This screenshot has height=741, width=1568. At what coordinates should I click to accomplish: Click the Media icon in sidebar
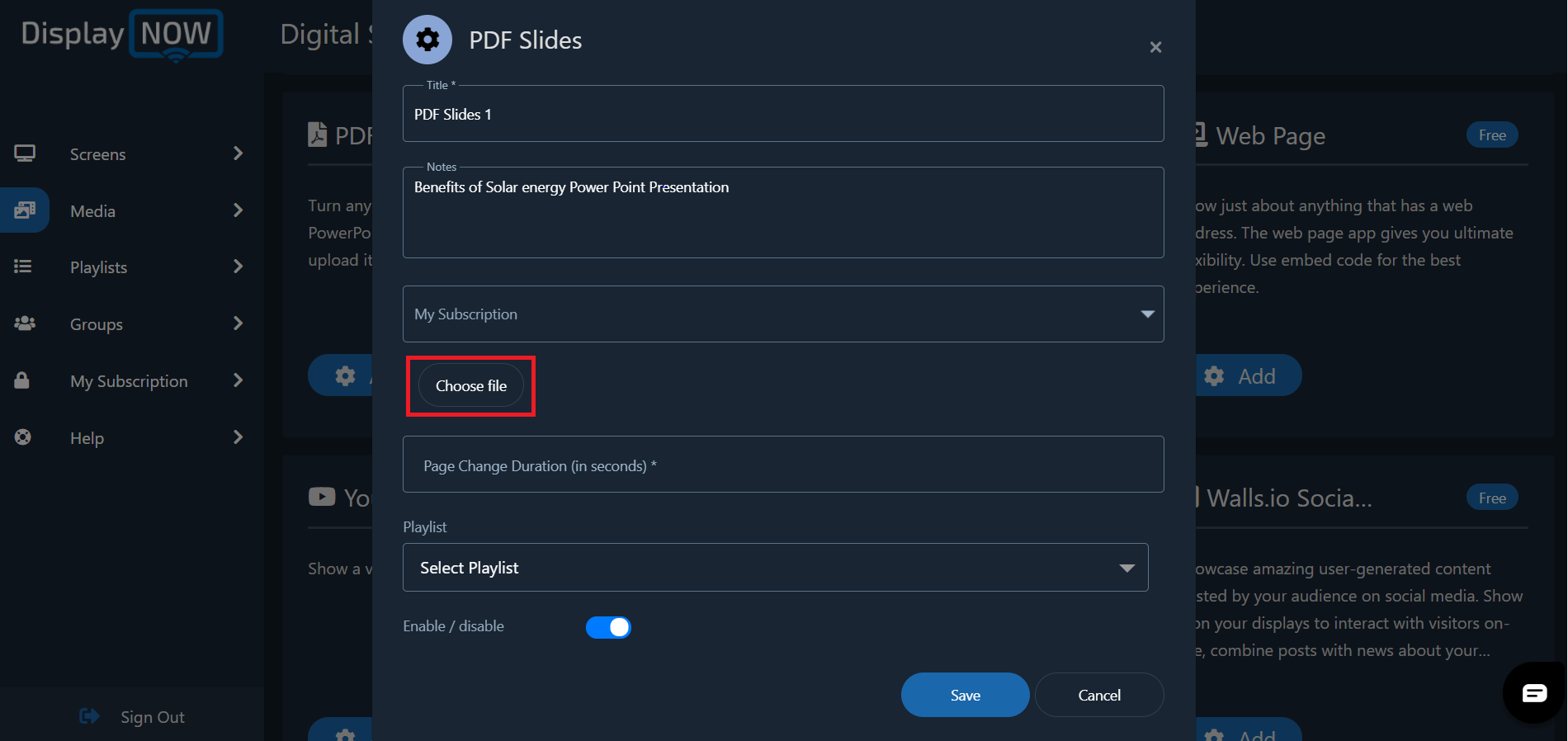pos(25,210)
